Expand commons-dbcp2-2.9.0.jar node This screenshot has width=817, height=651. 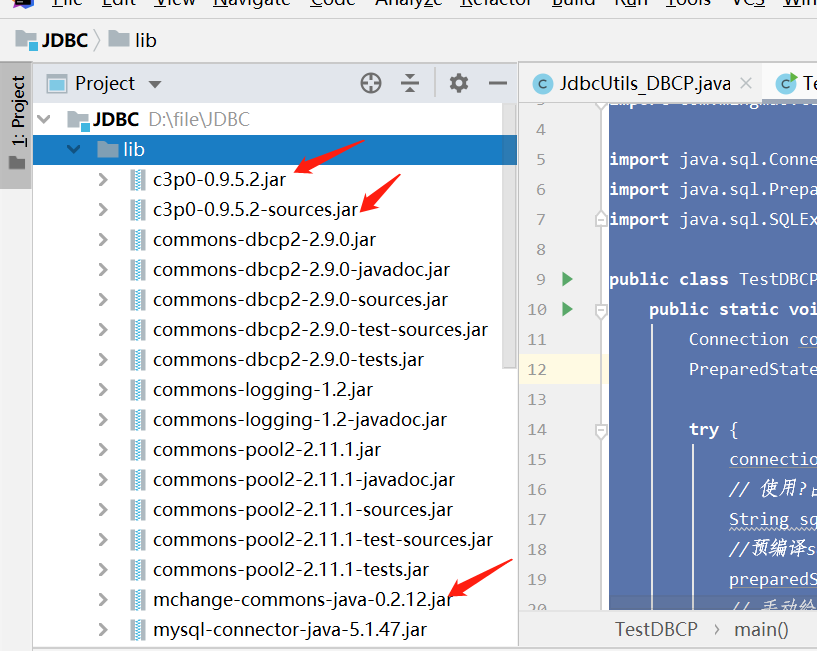coord(103,240)
